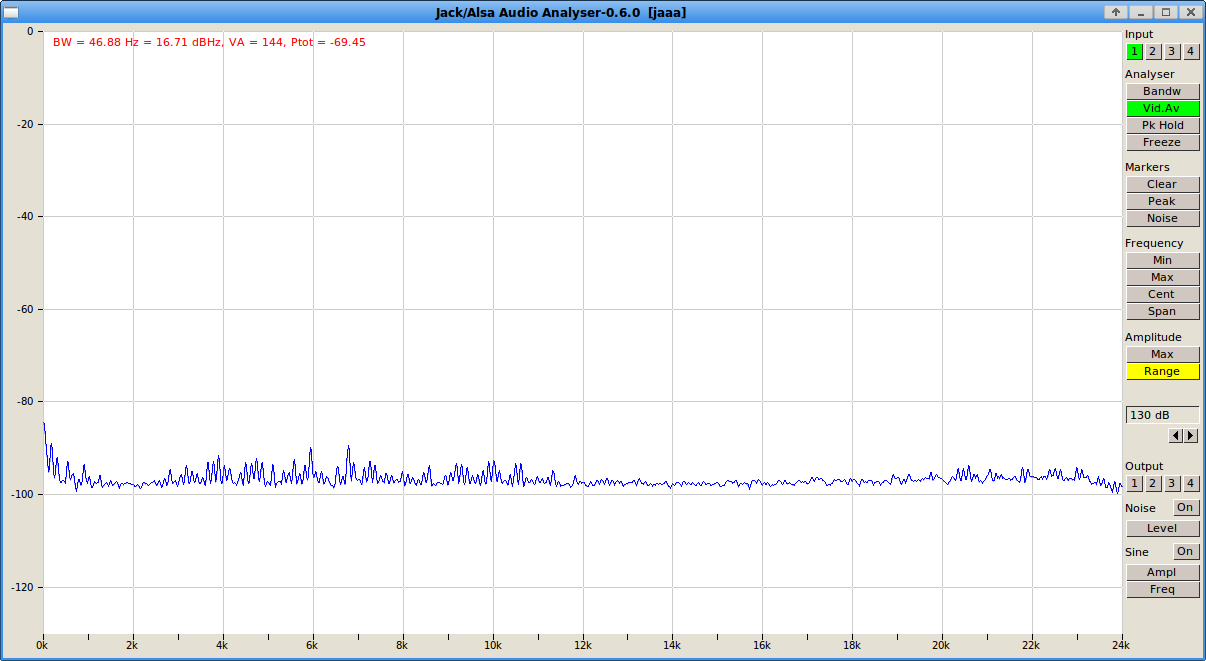
Task: Select input channel 3
Action: coord(1171,51)
